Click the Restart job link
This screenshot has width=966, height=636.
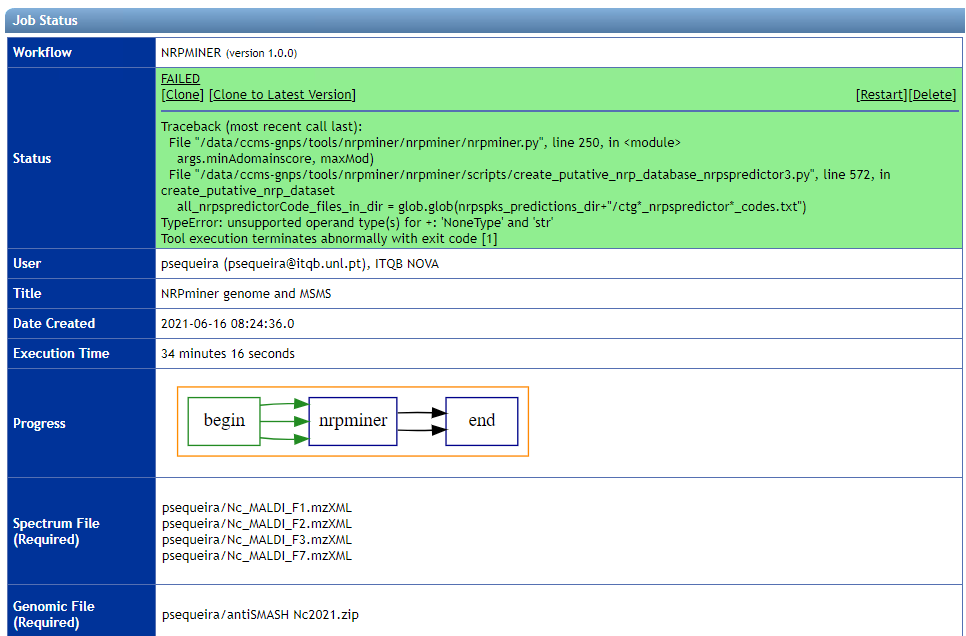pyautogui.click(x=882, y=95)
